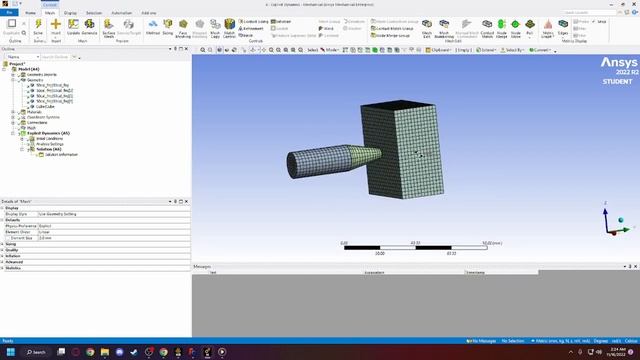
Task: Click the Edges display icon
Action: (563, 24)
